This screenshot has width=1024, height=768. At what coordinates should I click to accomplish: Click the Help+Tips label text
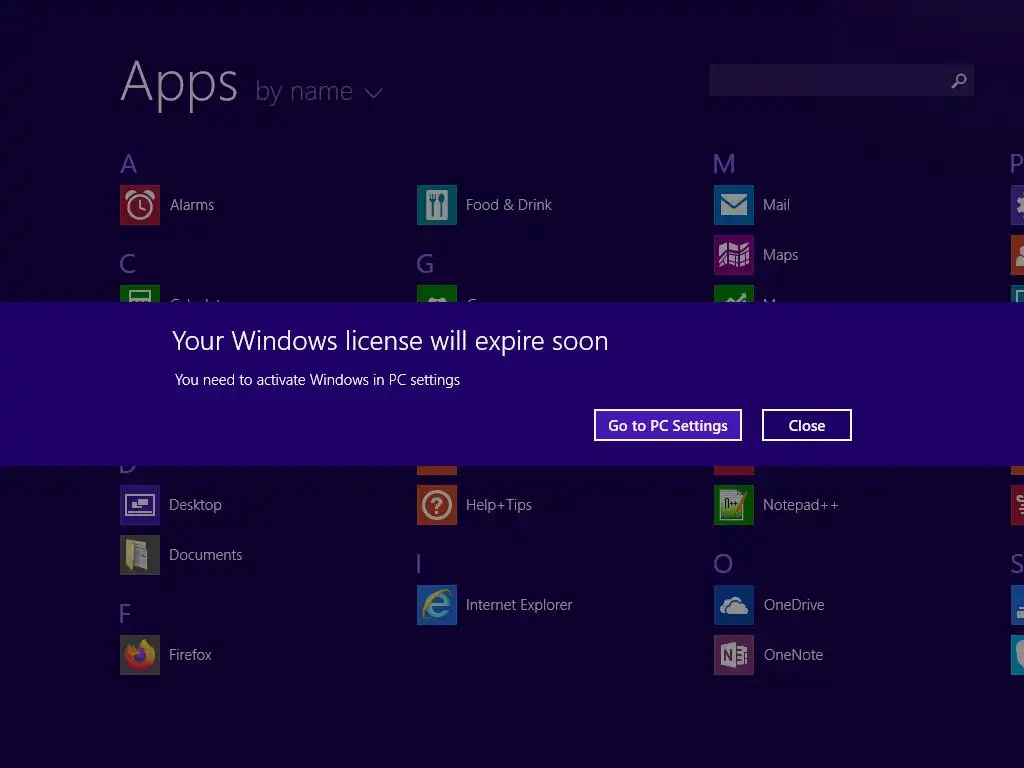499,505
